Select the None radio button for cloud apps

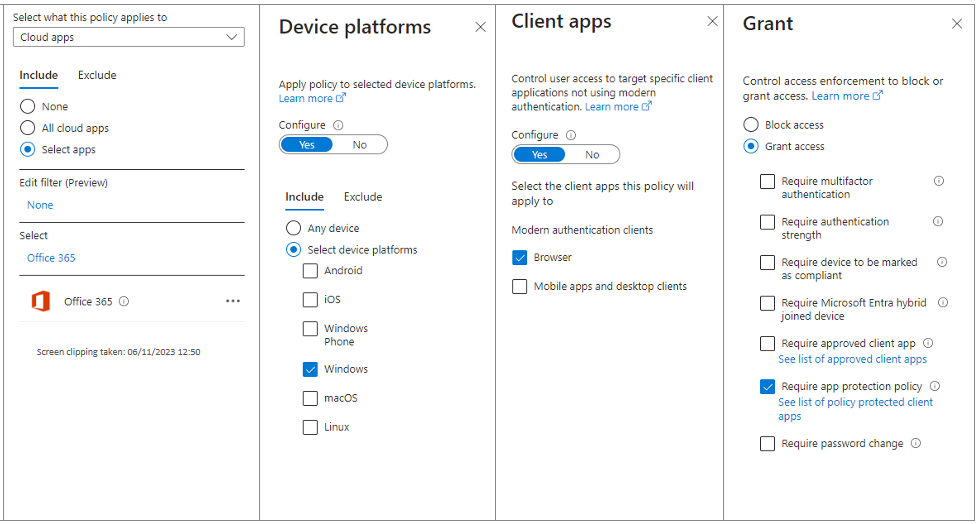27,106
